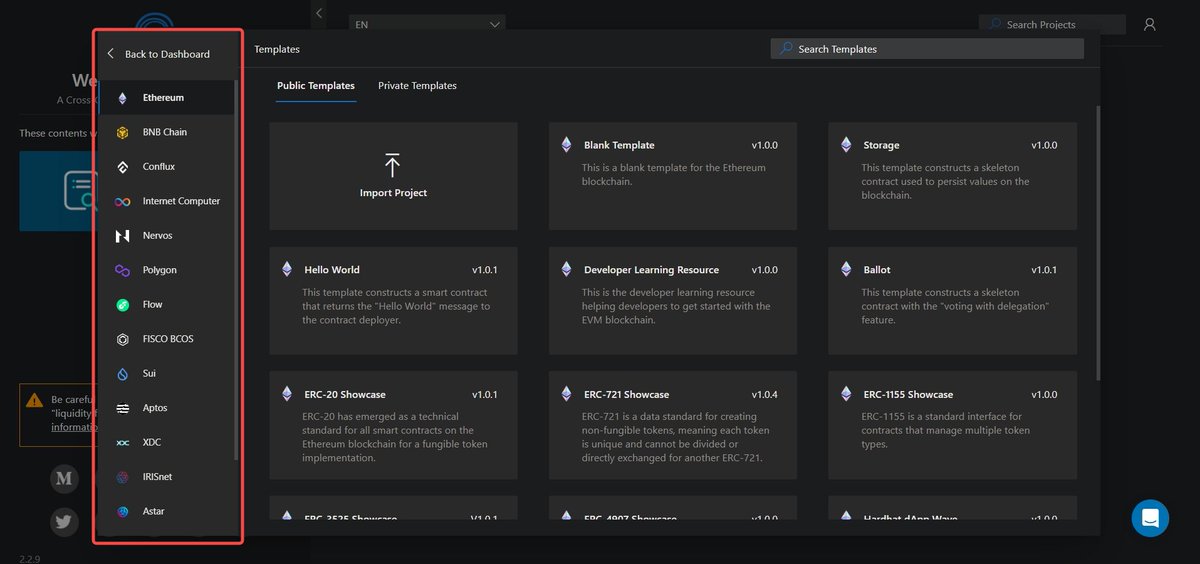The width and height of the screenshot is (1200, 564).
Task: Open the user profile icon
Action: tap(1150, 24)
